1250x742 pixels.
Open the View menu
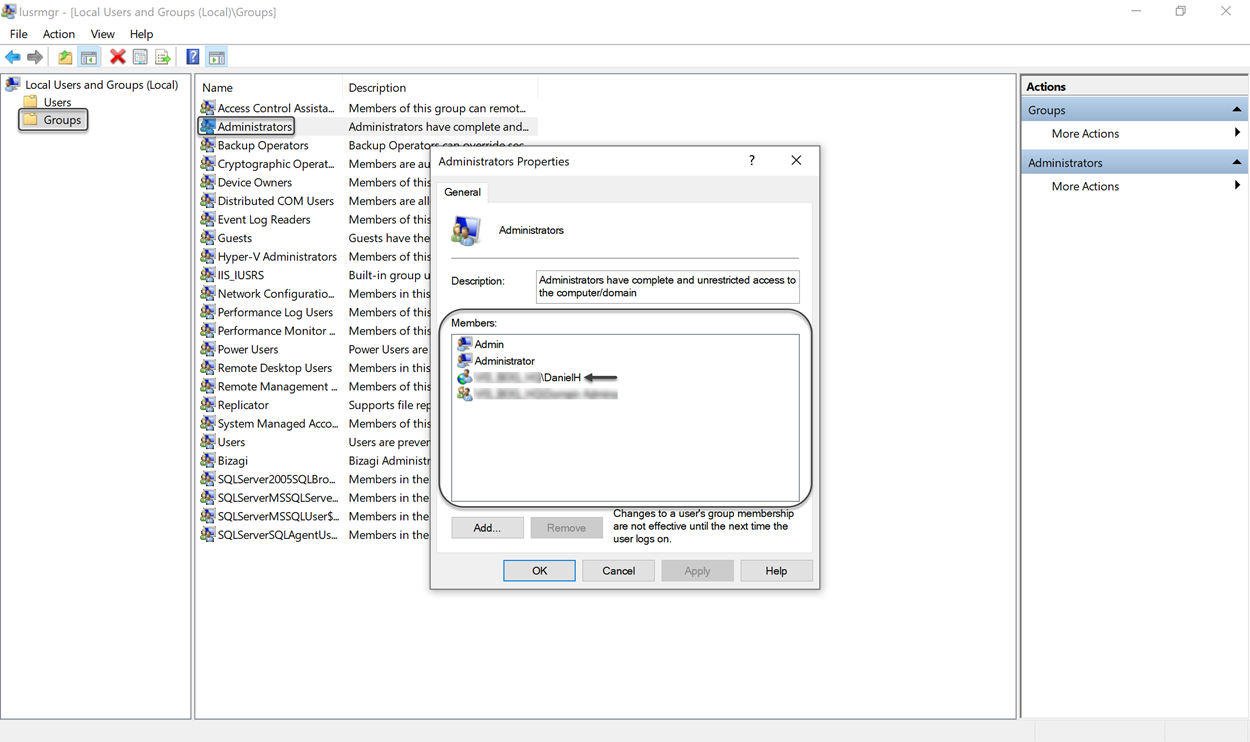point(103,34)
